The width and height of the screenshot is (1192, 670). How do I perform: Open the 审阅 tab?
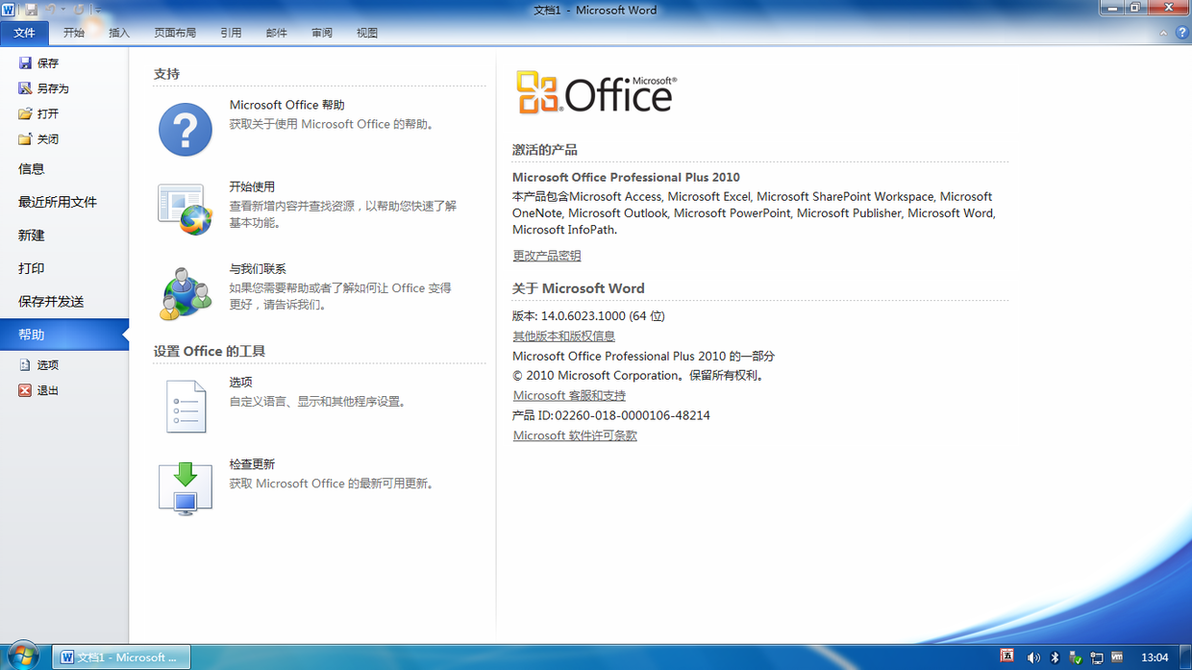[322, 33]
